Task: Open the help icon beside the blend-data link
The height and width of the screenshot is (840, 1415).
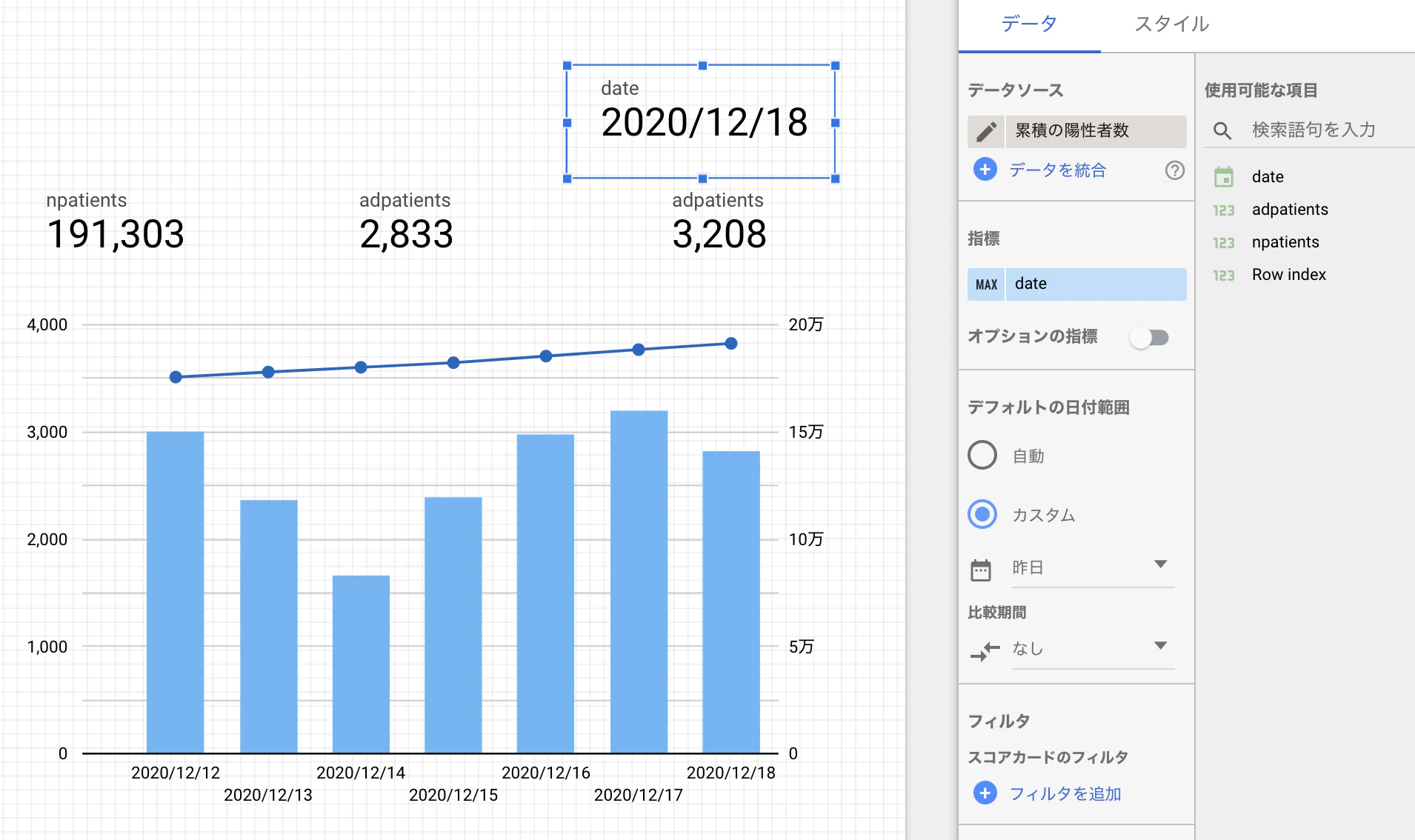Action: click(x=1174, y=170)
